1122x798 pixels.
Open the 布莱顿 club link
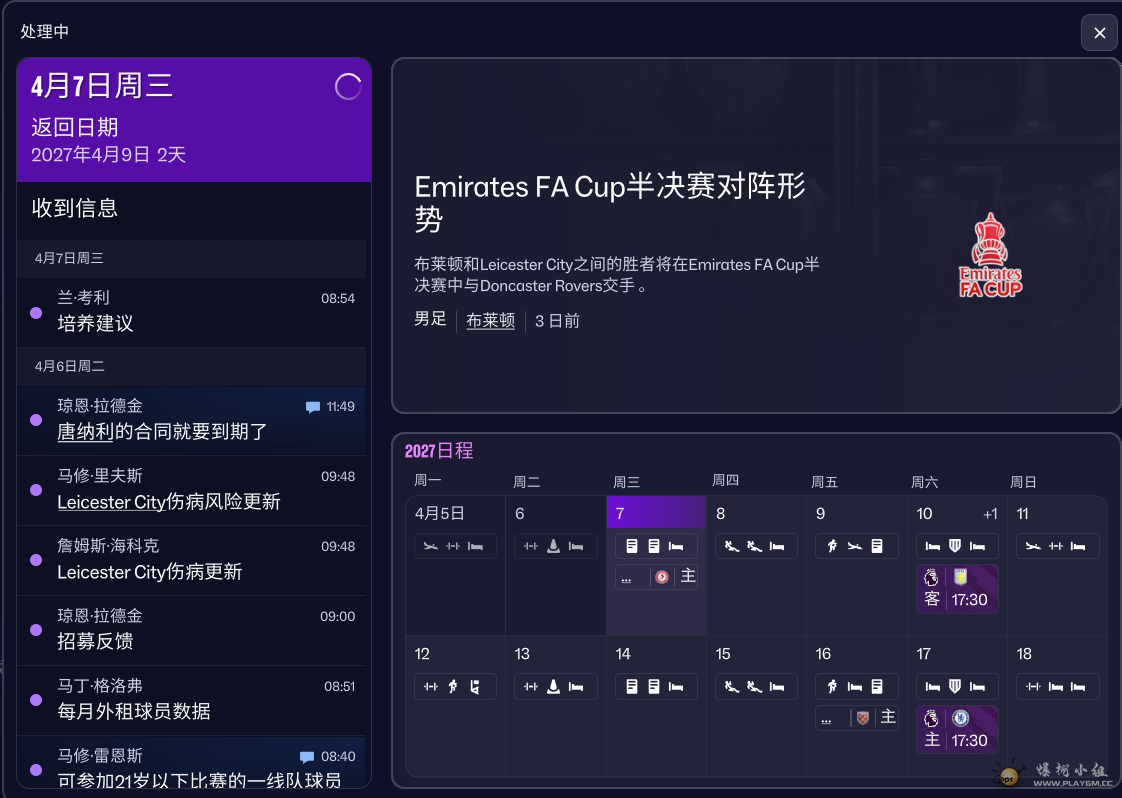tap(490, 320)
